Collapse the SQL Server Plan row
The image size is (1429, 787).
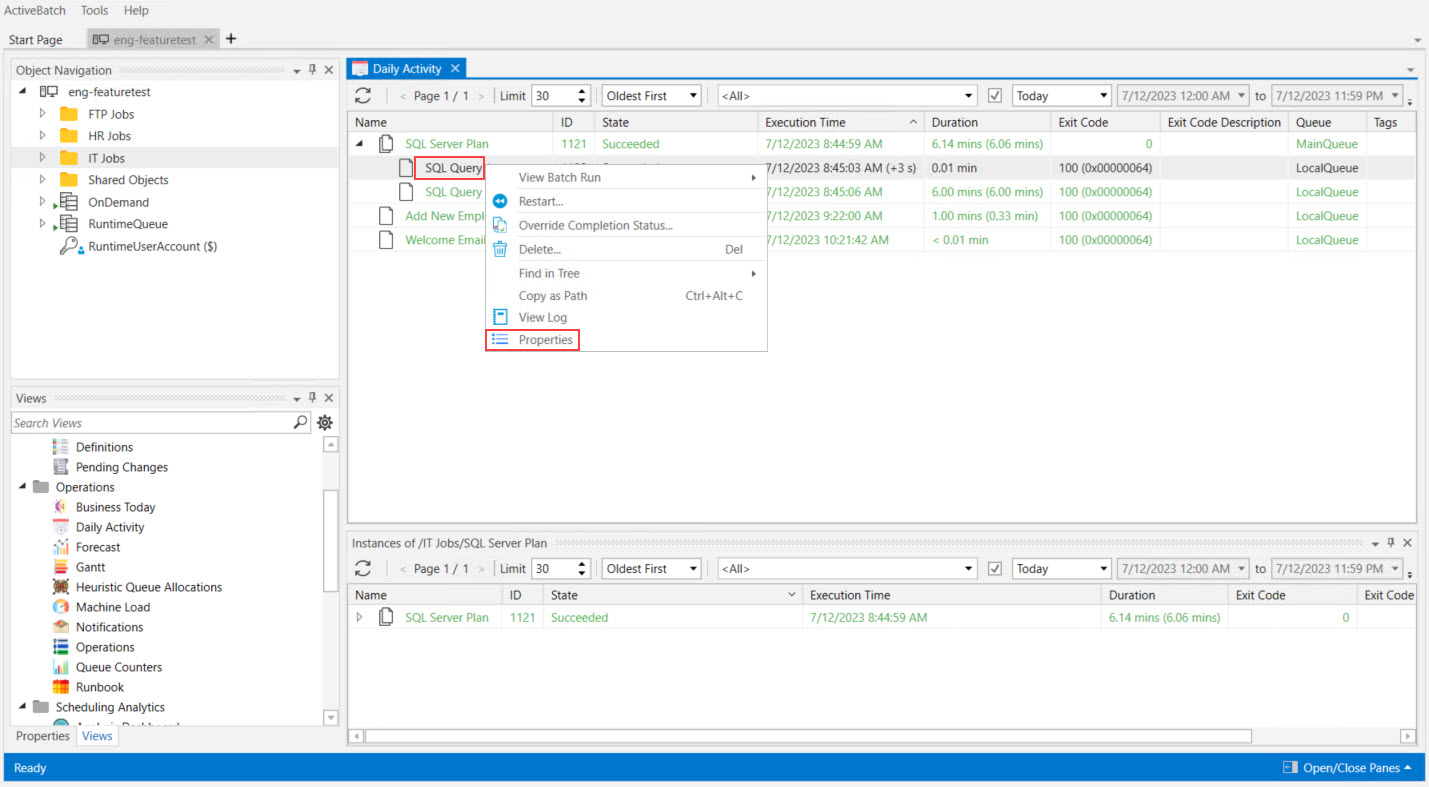click(360, 144)
